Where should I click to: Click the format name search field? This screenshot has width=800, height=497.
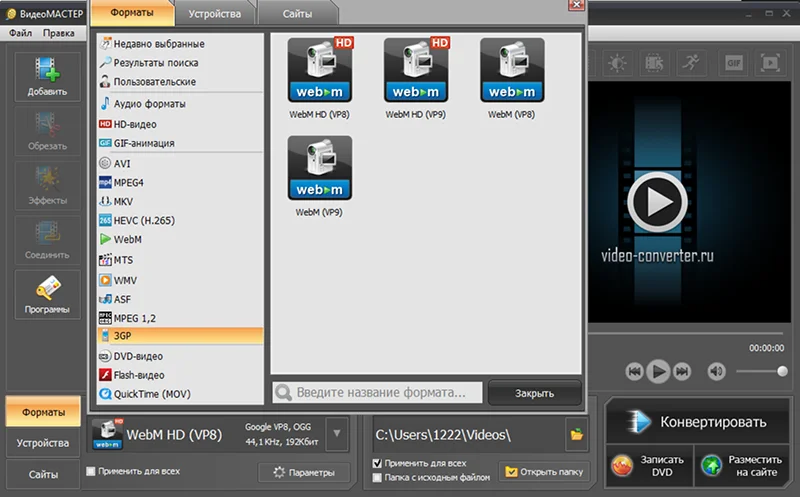pyautogui.click(x=377, y=392)
